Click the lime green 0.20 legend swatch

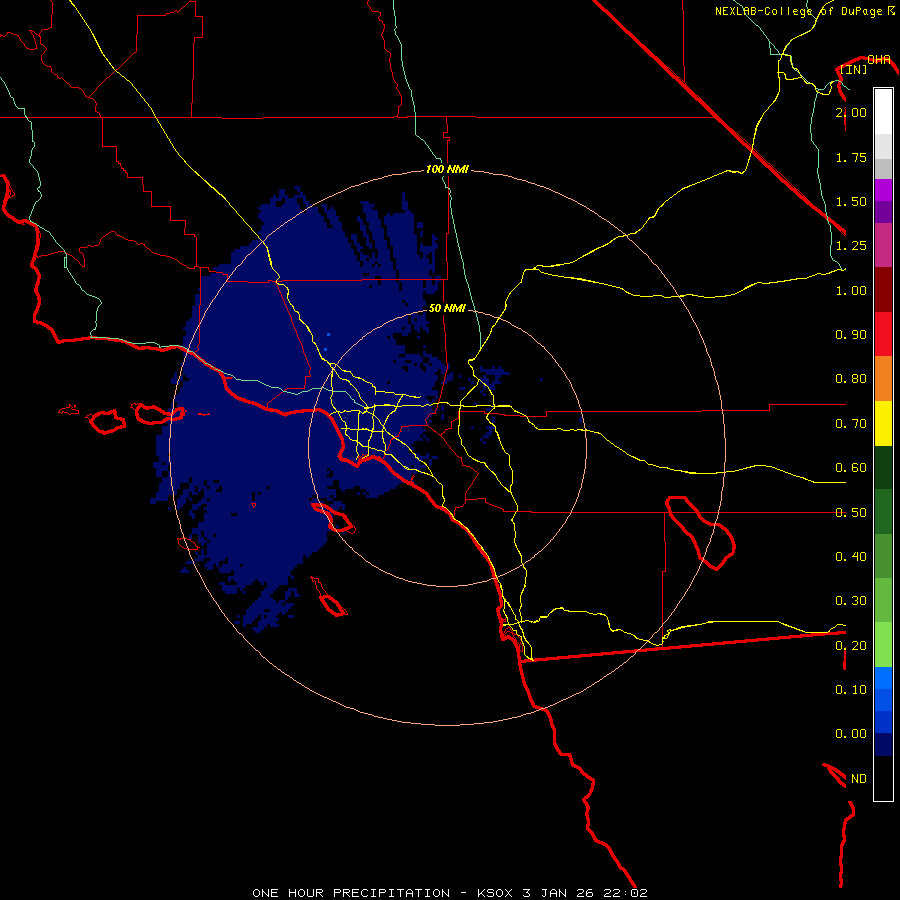pyautogui.click(x=883, y=645)
